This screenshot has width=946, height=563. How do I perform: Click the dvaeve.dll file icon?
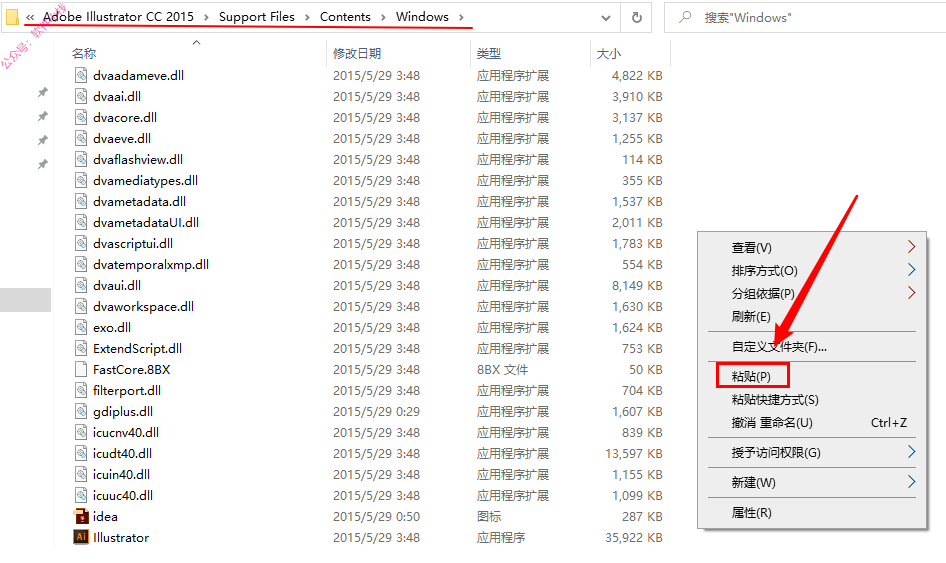tap(81, 138)
